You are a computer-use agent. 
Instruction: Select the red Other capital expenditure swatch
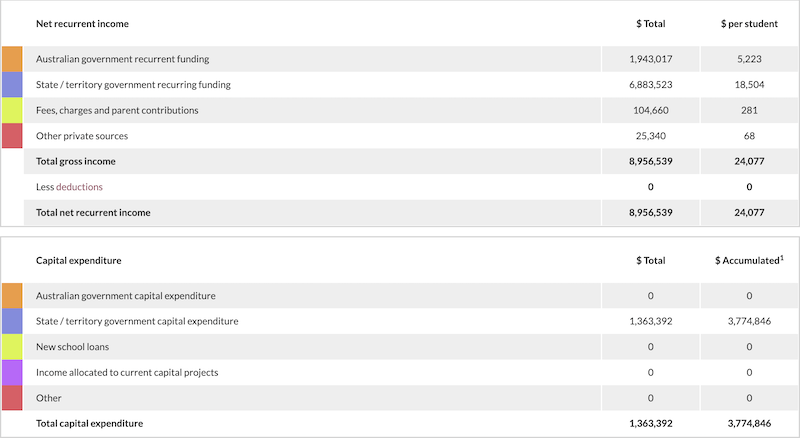tap(12, 398)
